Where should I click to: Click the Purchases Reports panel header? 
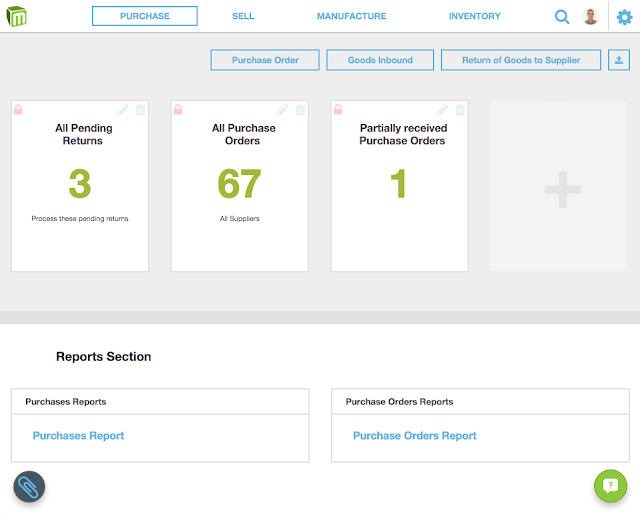tap(160, 402)
